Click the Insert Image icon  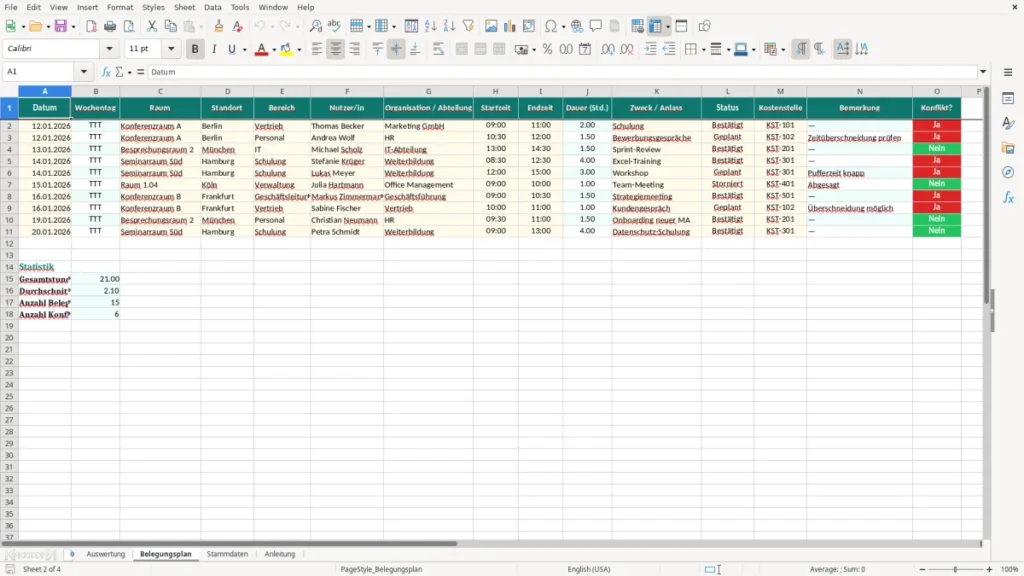491,26
